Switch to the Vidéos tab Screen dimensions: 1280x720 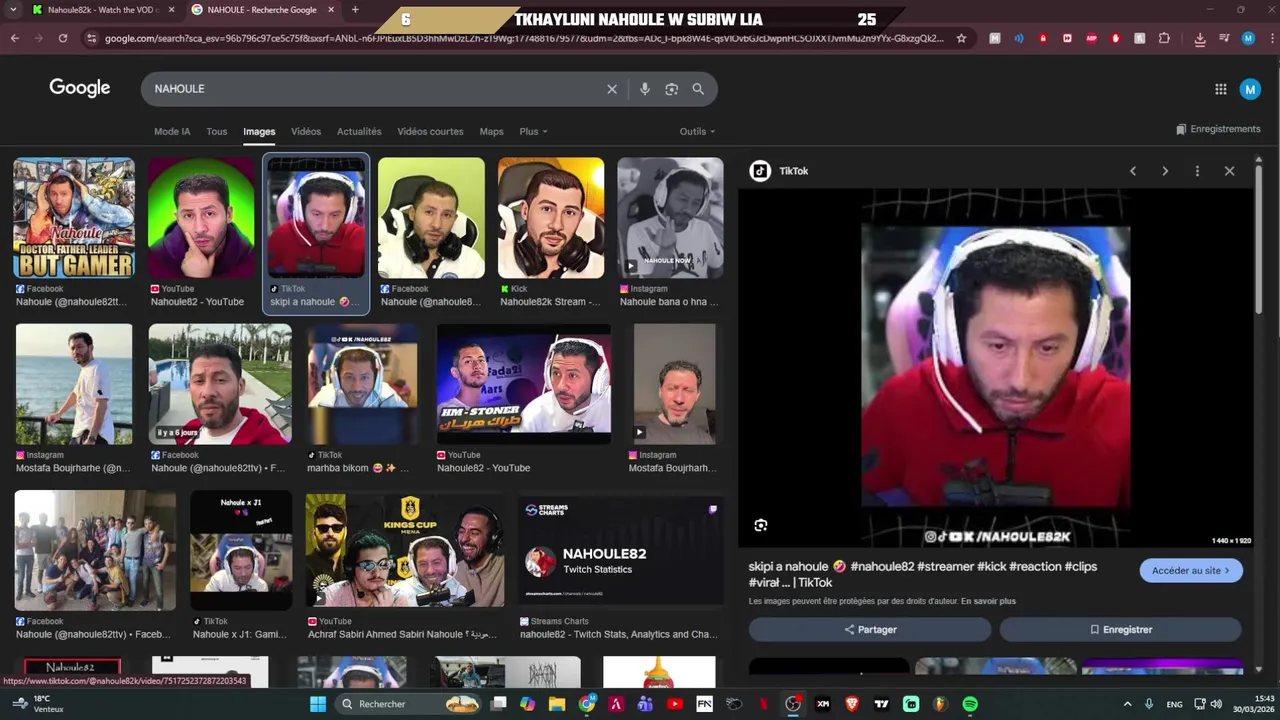point(306,131)
